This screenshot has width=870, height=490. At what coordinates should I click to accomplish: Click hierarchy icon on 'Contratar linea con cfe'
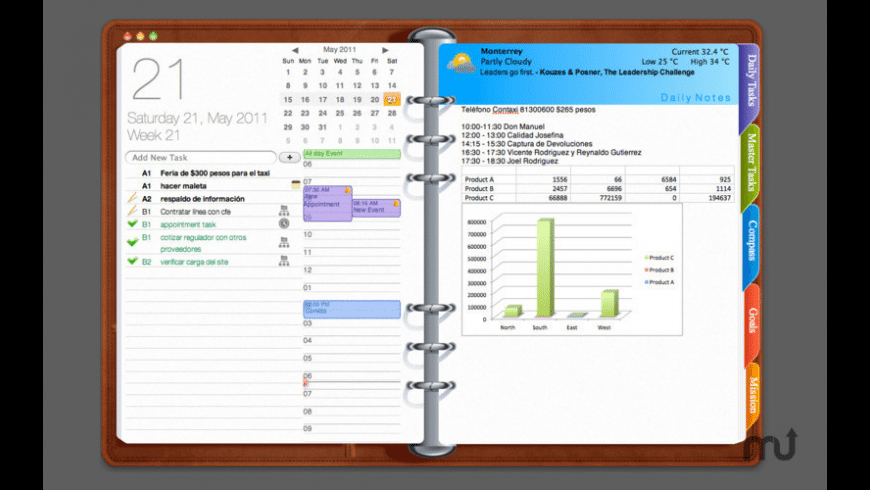click(x=284, y=210)
